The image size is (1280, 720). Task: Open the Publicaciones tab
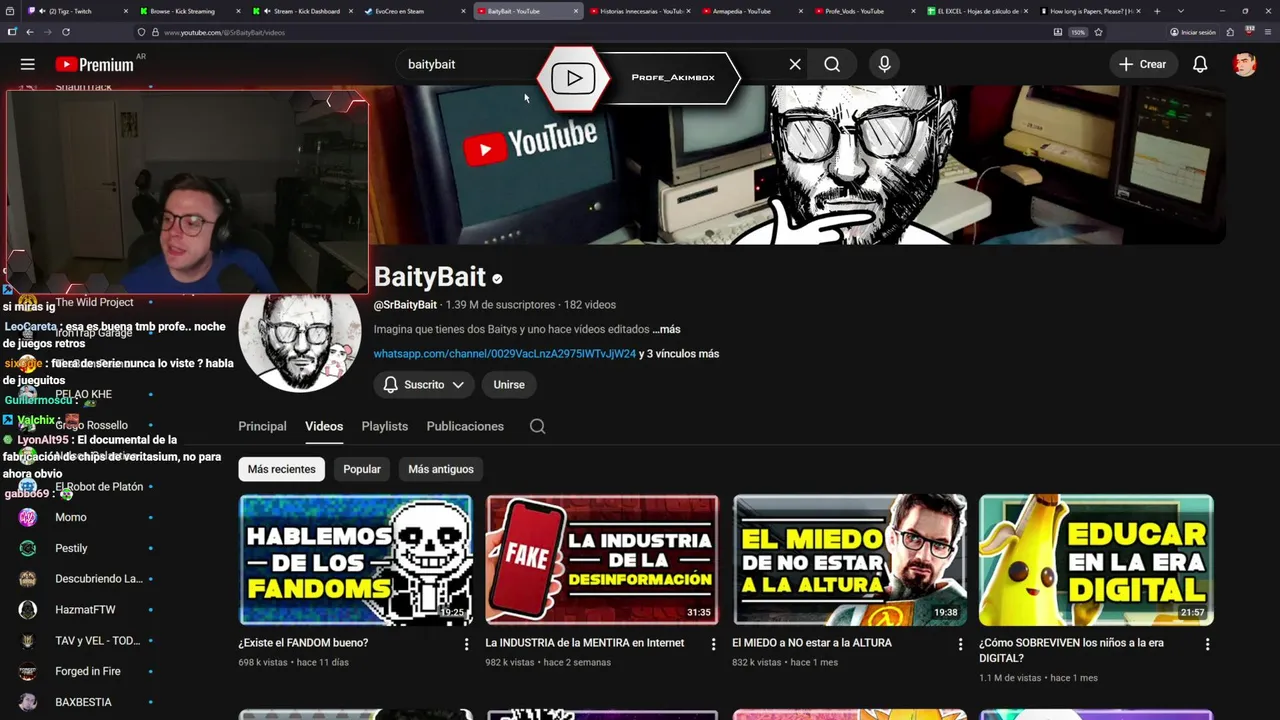coord(465,426)
